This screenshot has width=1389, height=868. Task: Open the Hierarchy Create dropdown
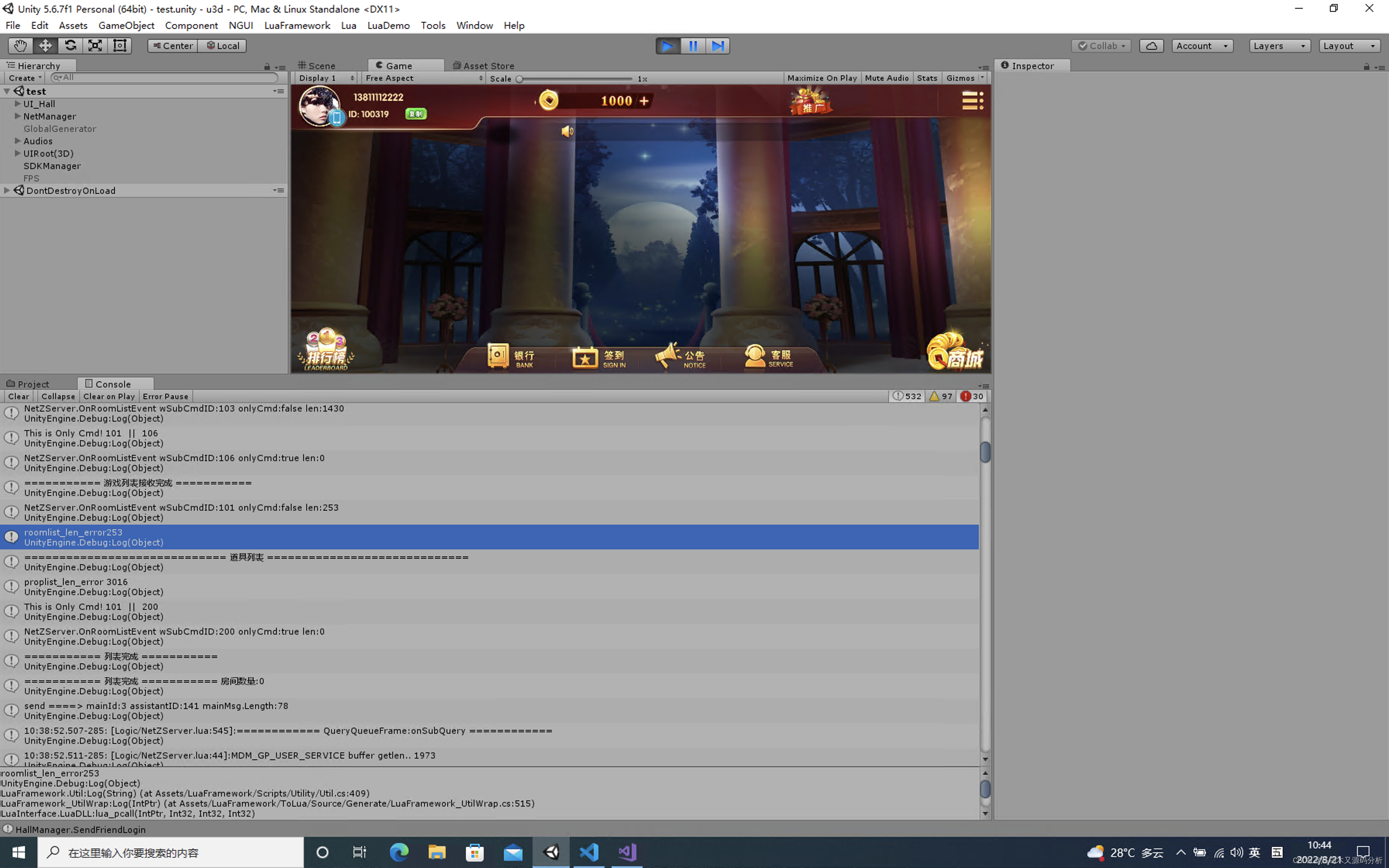pos(25,78)
